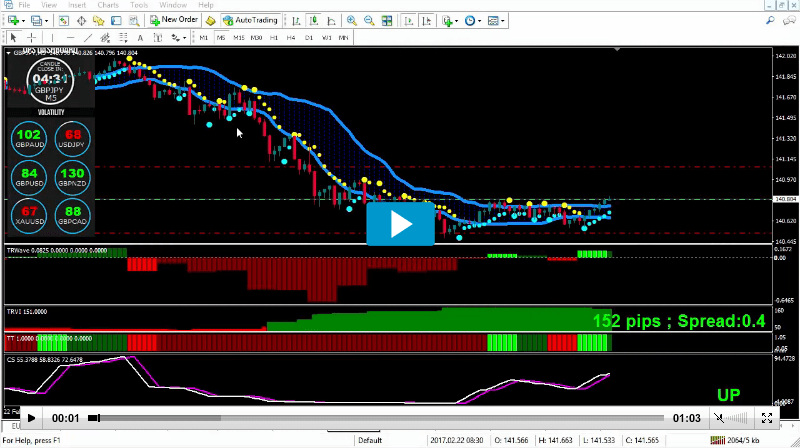Viewport: 800px width, 448px height.
Task: Open the Navigator star-folder icon
Action: coord(98,20)
